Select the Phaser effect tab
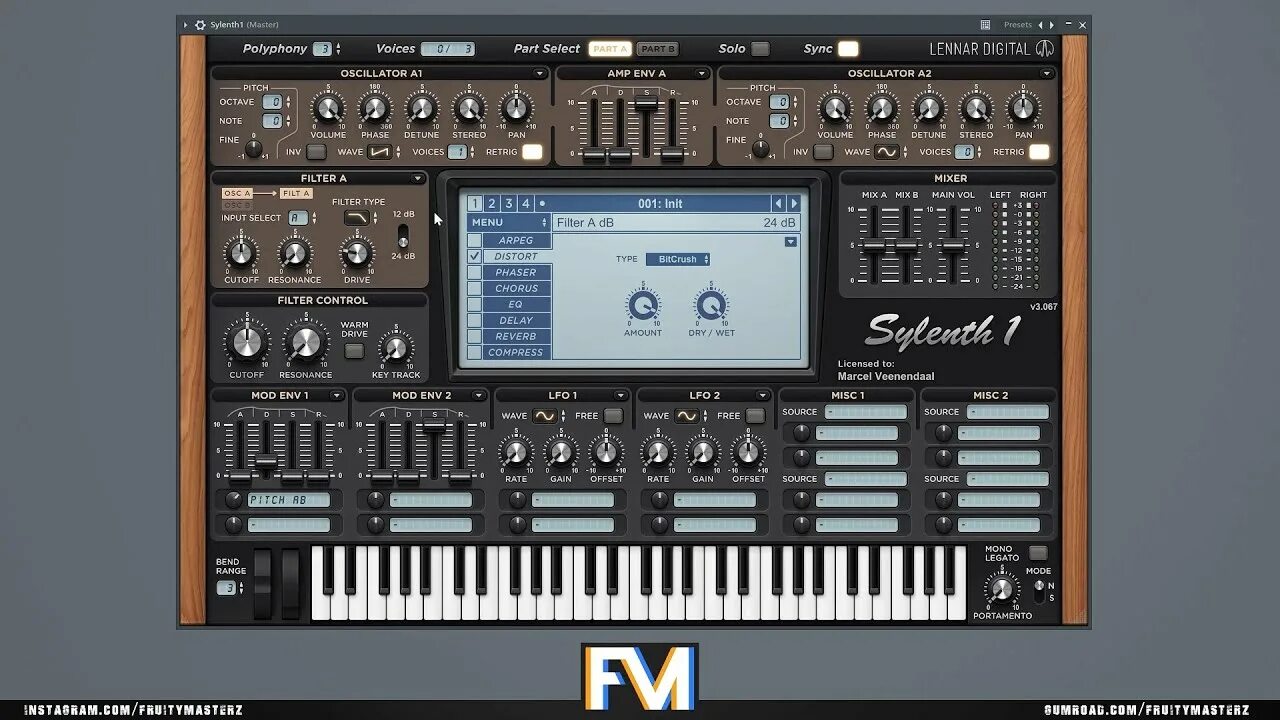Image resolution: width=1280 pixels, height=720 pixels. tap(517, 273)
